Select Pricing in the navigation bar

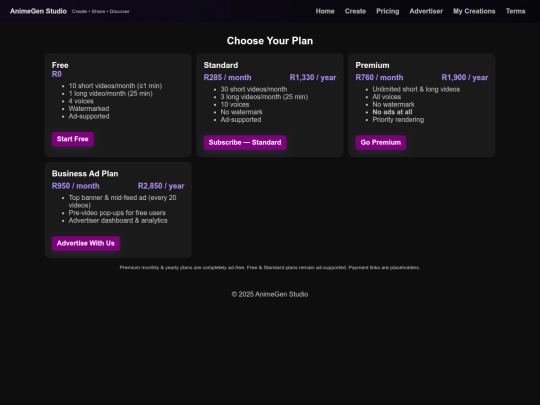pos(387,11)
